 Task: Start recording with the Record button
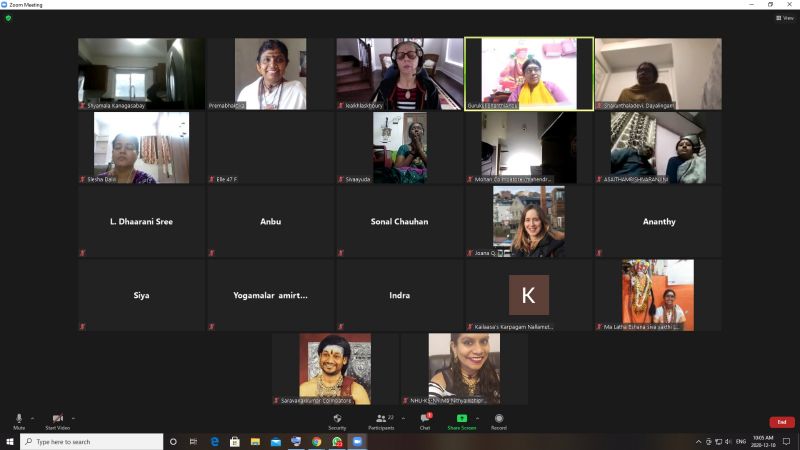(498, 419)
